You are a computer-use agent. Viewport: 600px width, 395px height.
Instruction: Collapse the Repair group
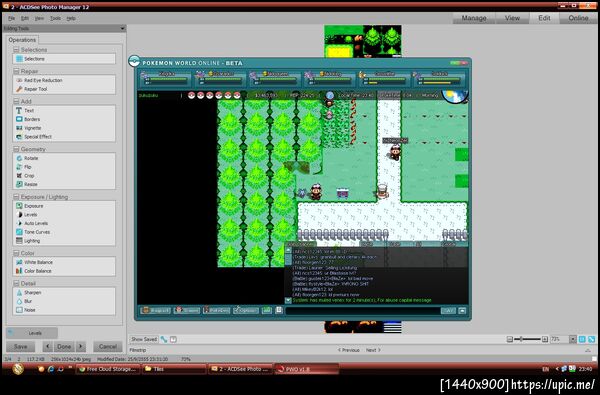tap(16, 71)
